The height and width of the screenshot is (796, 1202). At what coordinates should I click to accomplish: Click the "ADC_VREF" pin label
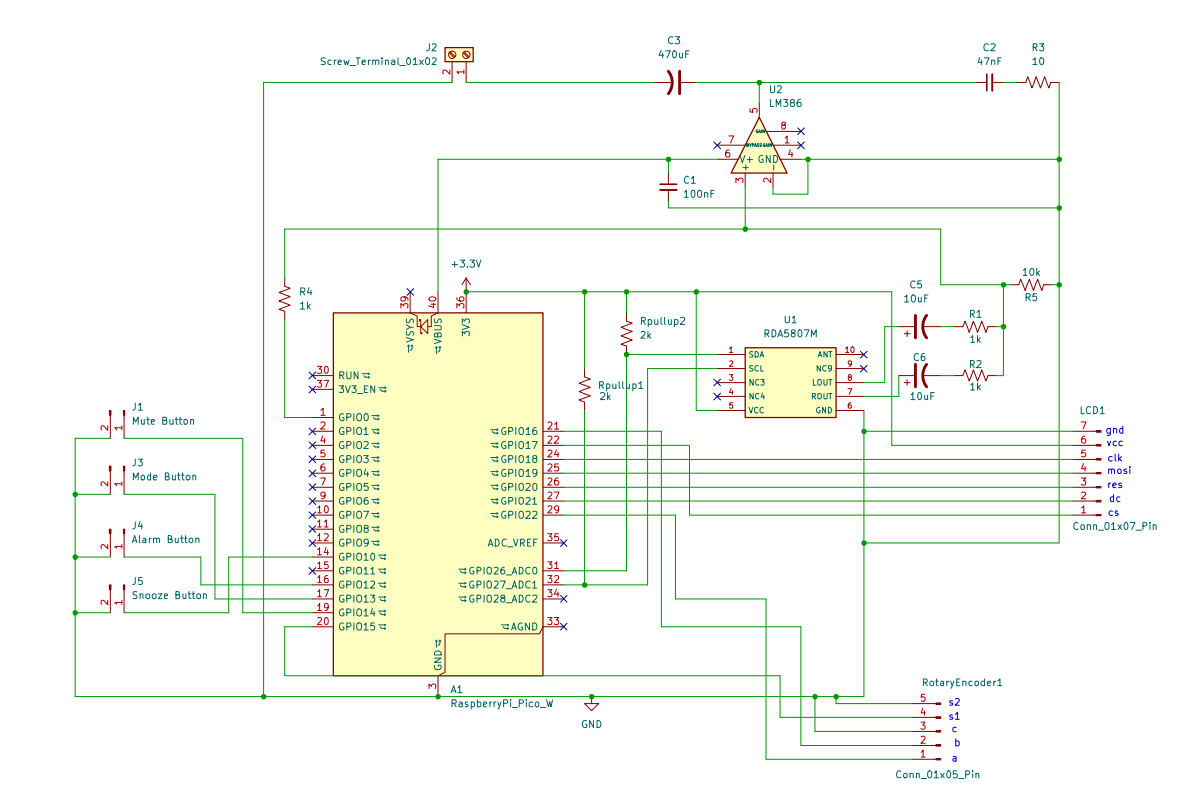513,543
